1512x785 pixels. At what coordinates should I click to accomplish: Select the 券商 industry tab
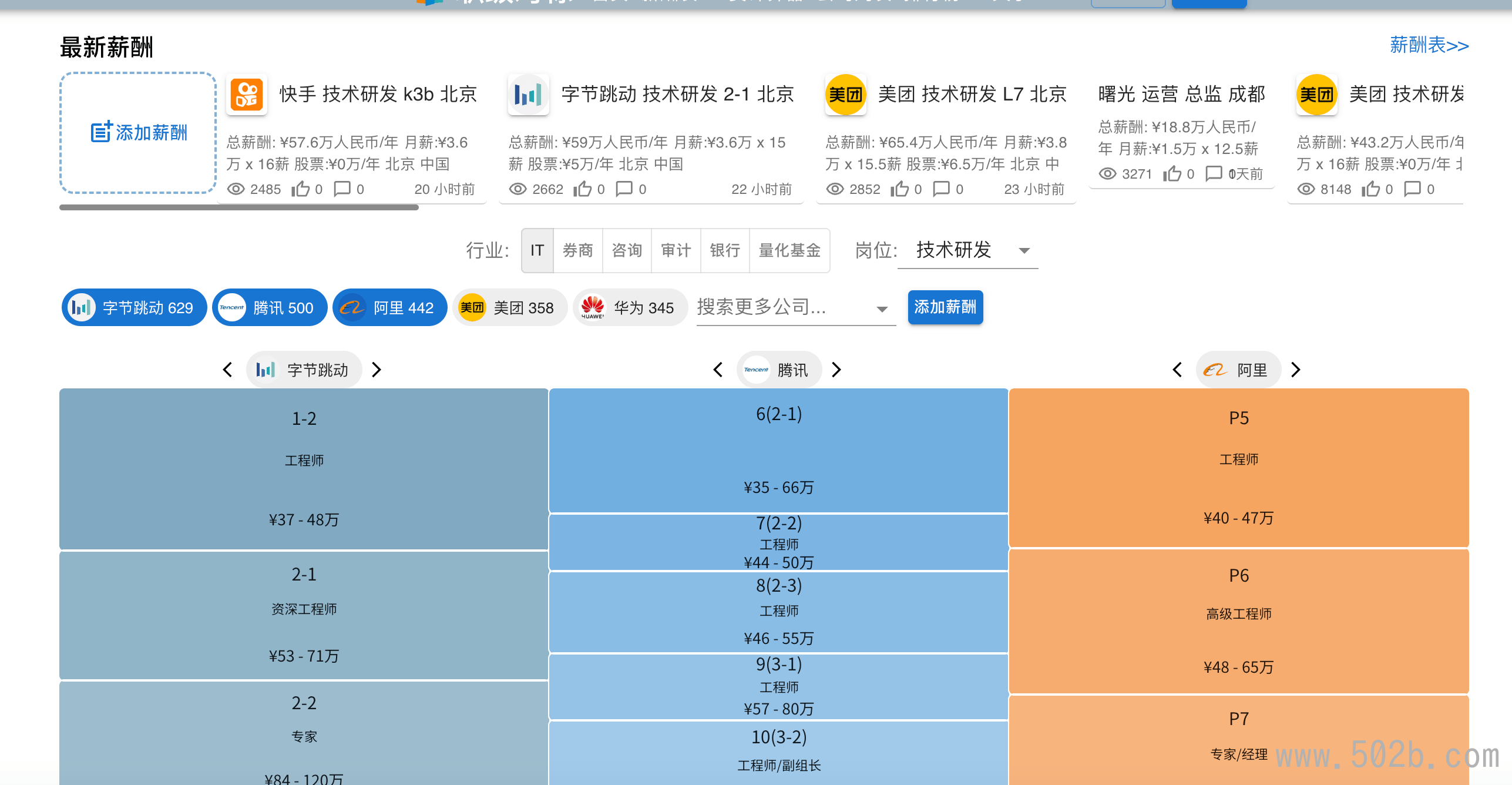tap(578, 250)
